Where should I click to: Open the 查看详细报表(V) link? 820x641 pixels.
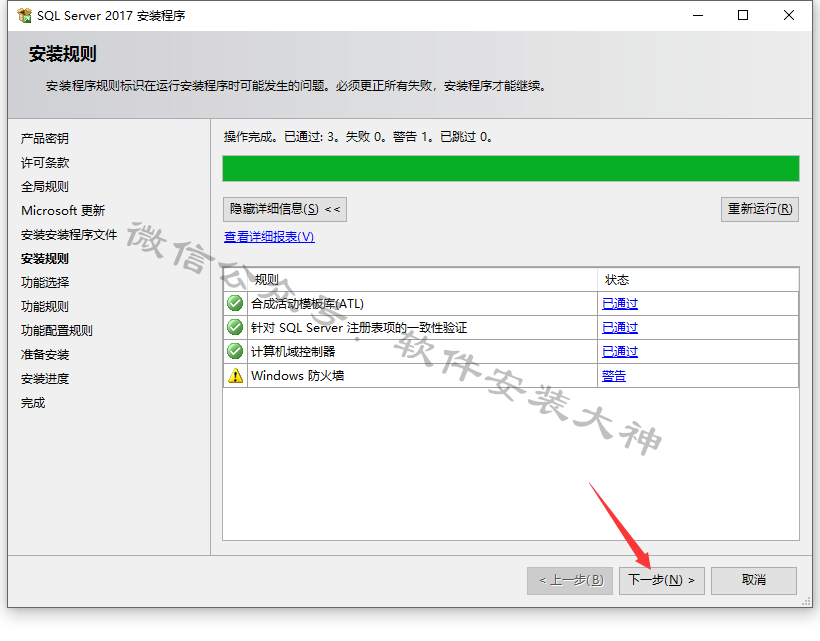pyautogui.click(x=269, y=237)
